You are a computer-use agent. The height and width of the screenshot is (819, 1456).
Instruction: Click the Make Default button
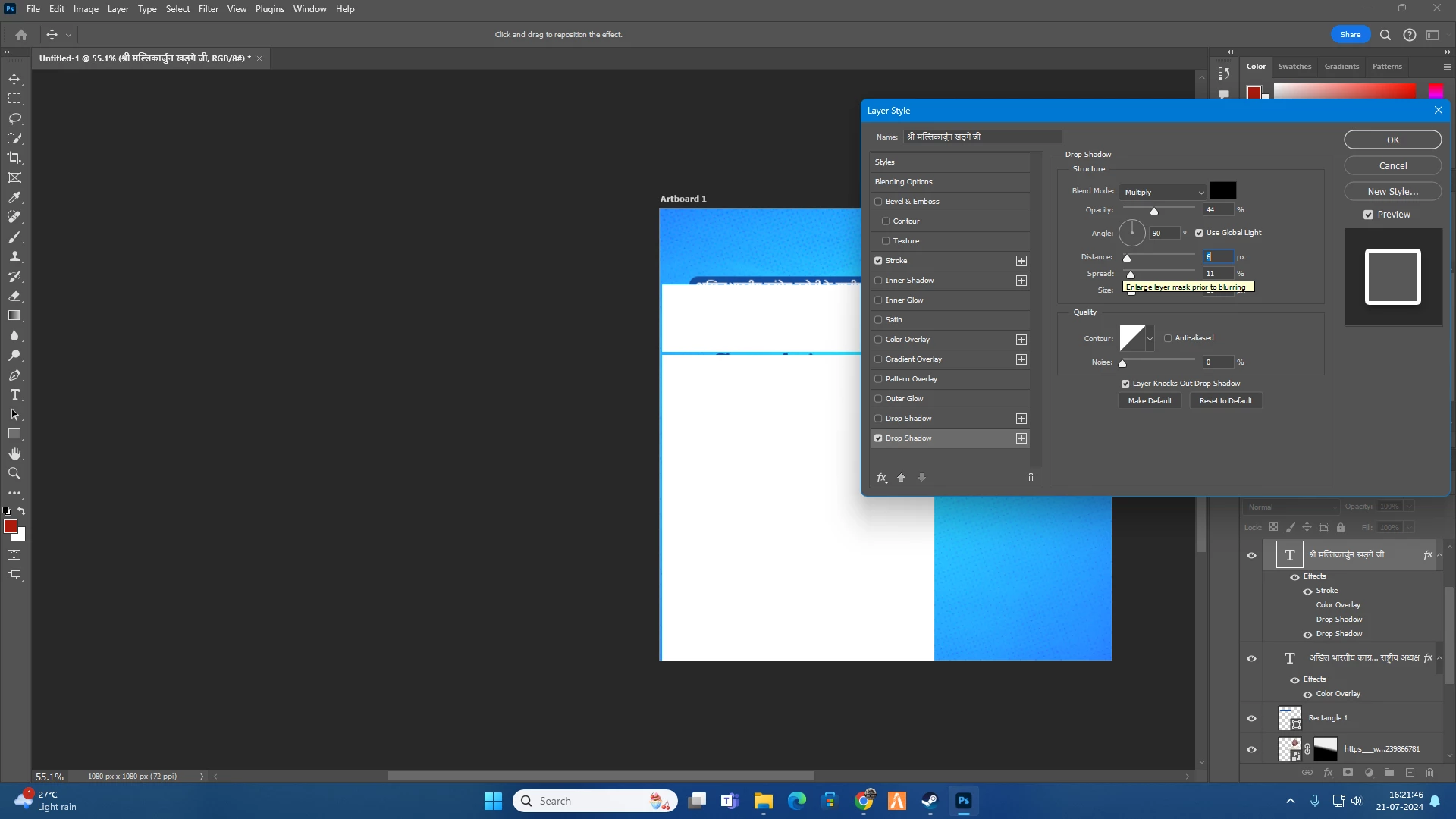pyautogui.click(x=1149, y=400)
